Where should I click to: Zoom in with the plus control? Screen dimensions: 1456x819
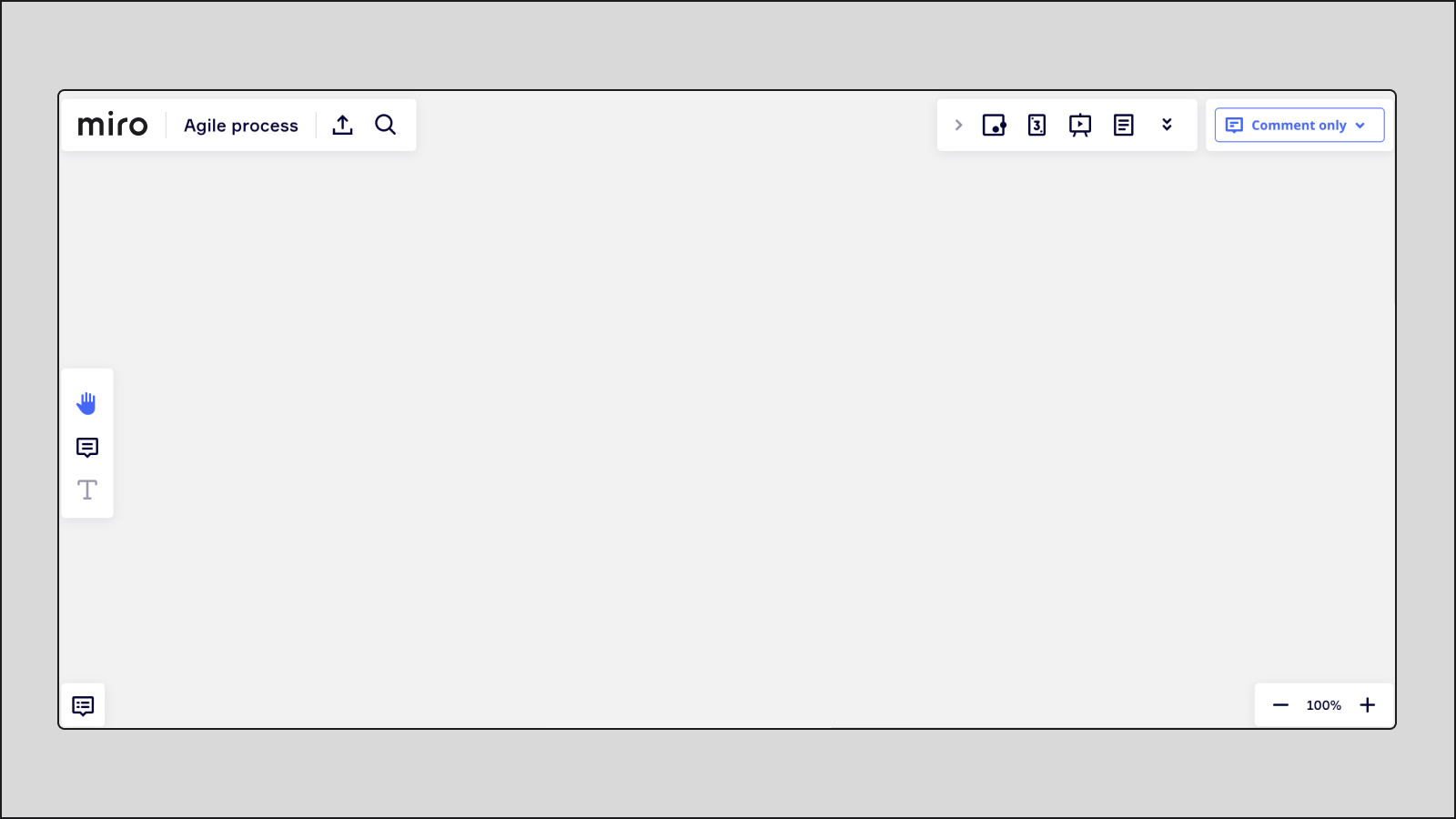(1368, 704)
